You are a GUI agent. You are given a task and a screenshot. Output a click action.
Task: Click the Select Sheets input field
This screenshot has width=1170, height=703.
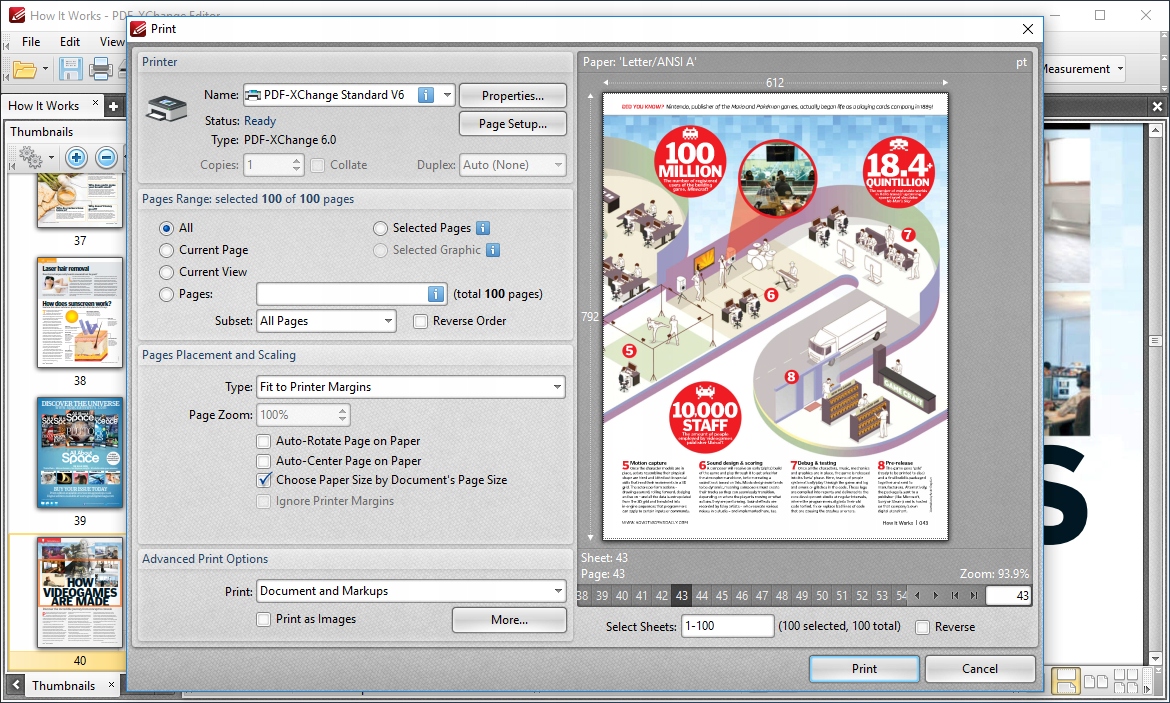click(727, 627)
